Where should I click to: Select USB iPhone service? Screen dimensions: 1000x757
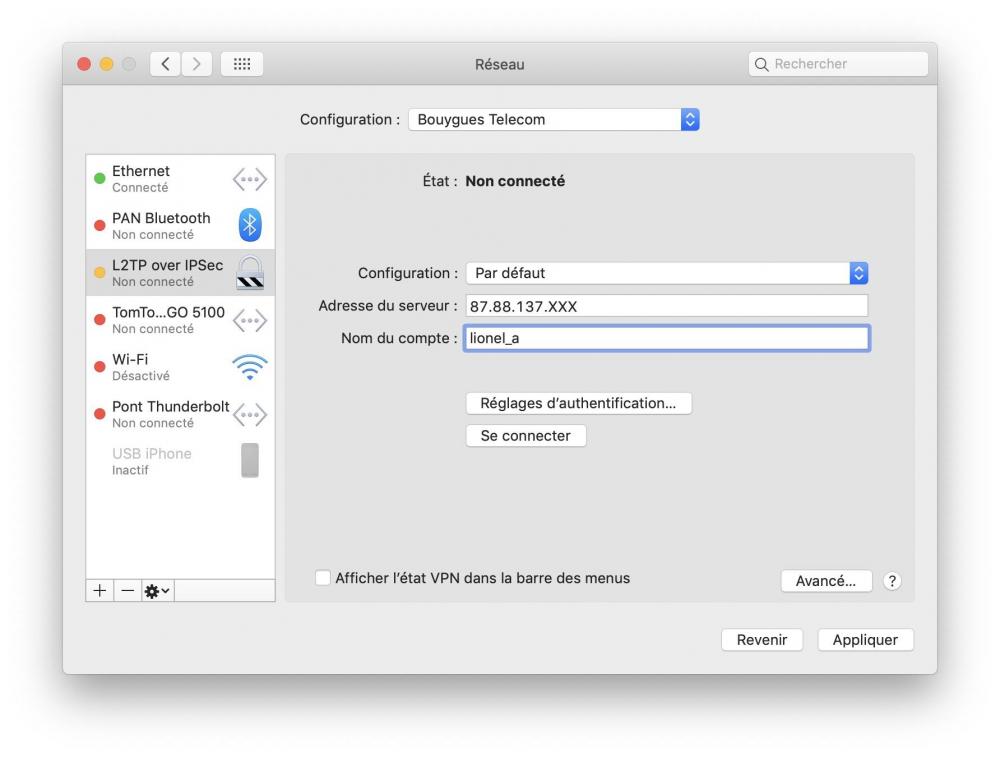(180, 461)
